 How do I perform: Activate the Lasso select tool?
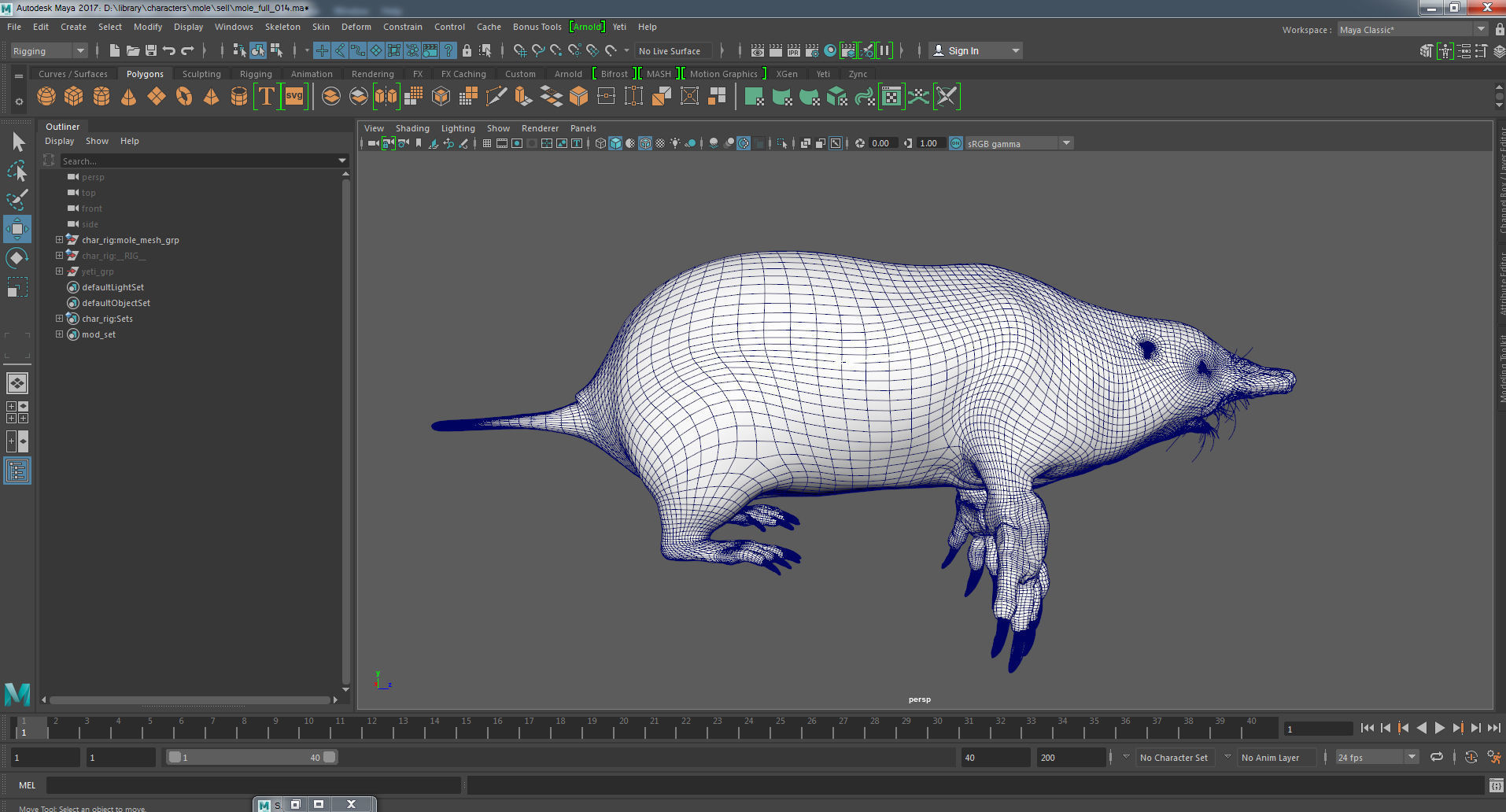pos(17,171)
